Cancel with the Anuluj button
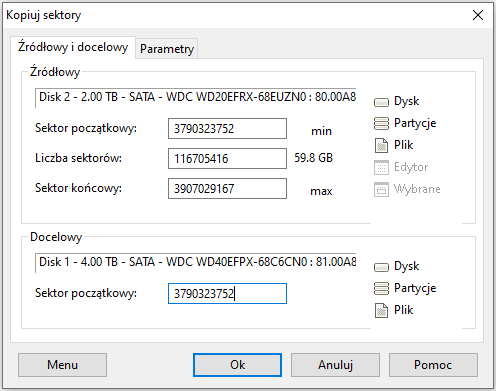The width and height of the screenshot is (496, 391). (335, 365)
